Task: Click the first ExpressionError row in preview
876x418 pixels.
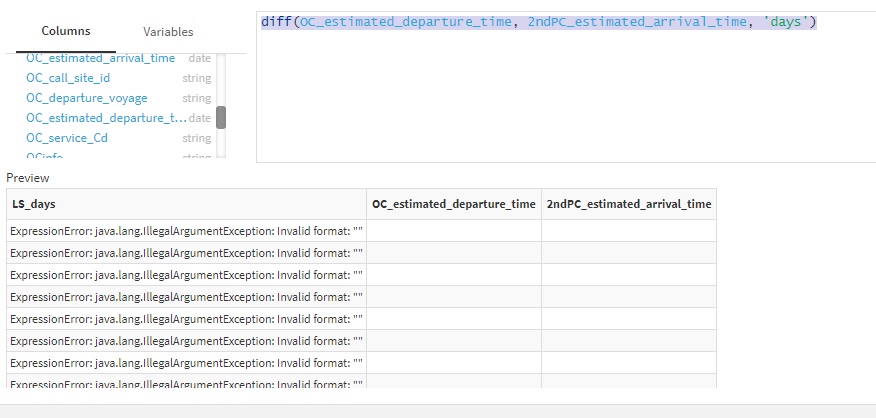Action: [x=186, y=230]
